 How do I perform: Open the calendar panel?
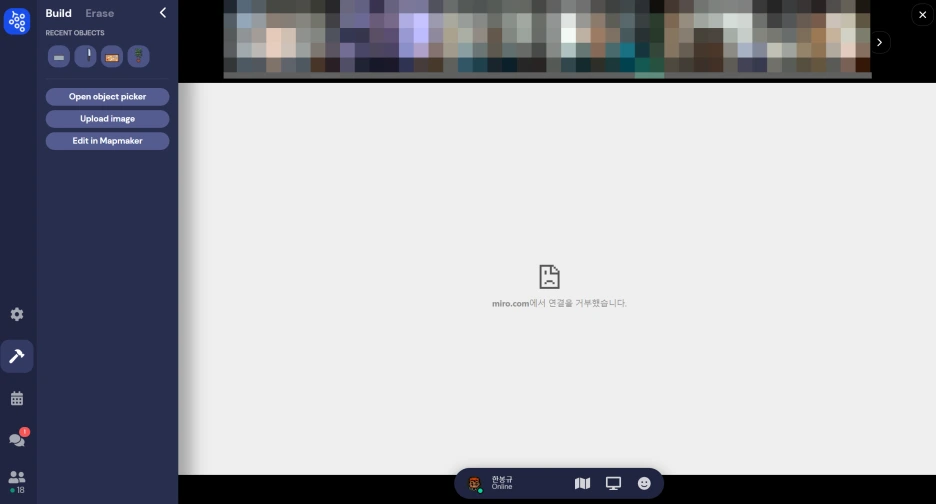[x=17, y=398]
